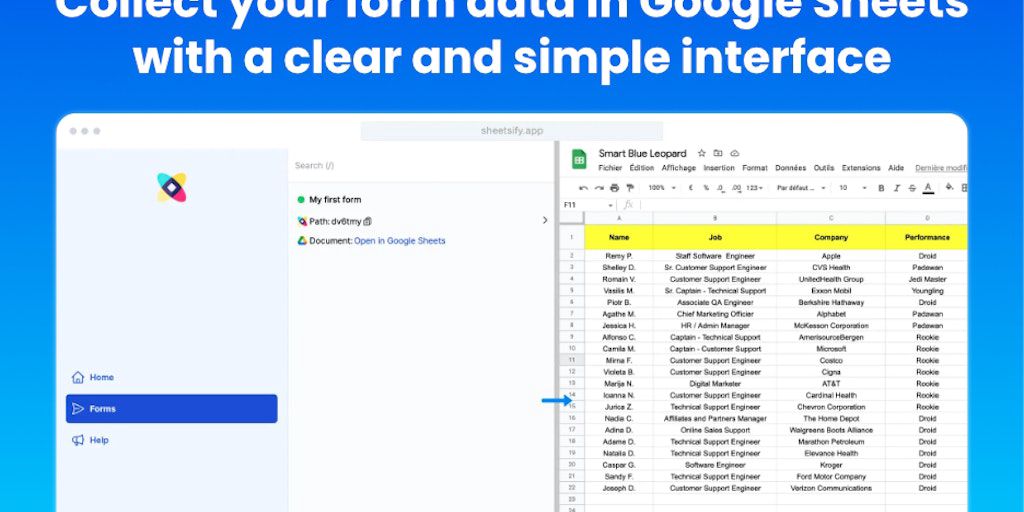Copy the form path dv6tmy
The width and height of the screenshot is (1024, 512).
point(368,221)
